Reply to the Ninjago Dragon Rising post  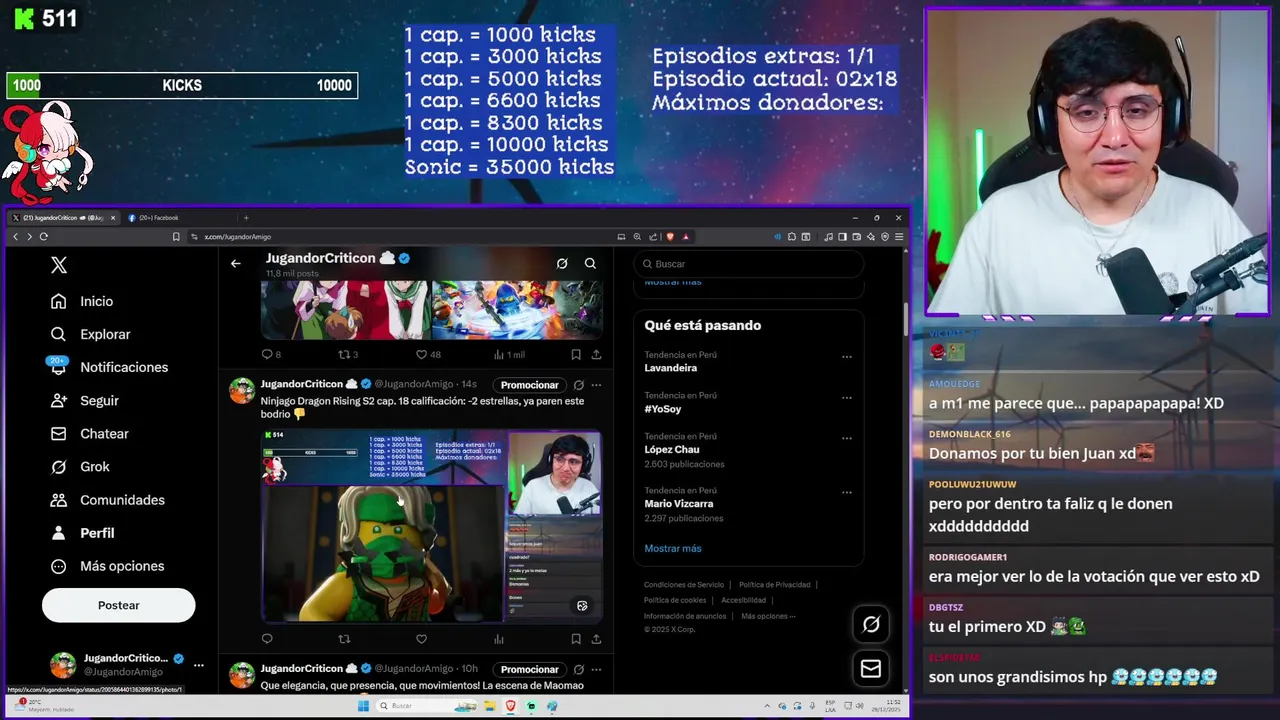267,639
